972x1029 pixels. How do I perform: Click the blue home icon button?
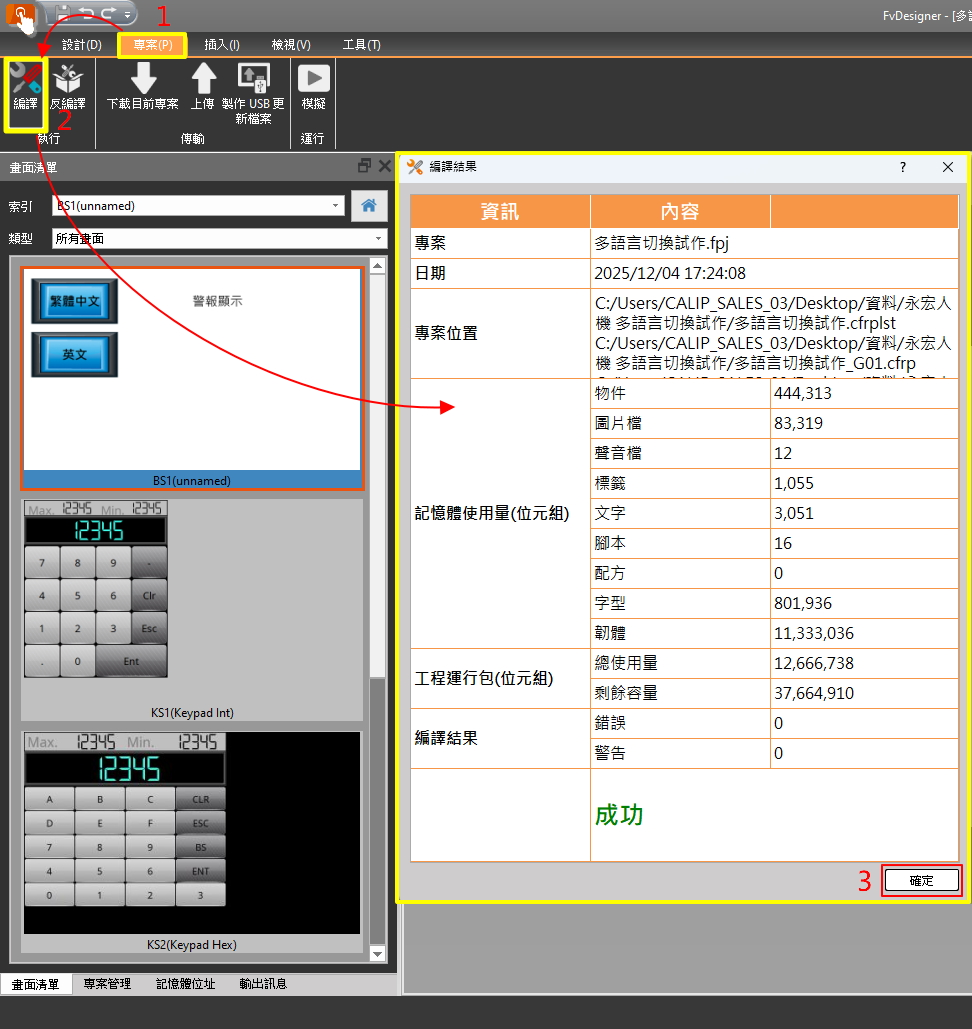coord(369,205)
